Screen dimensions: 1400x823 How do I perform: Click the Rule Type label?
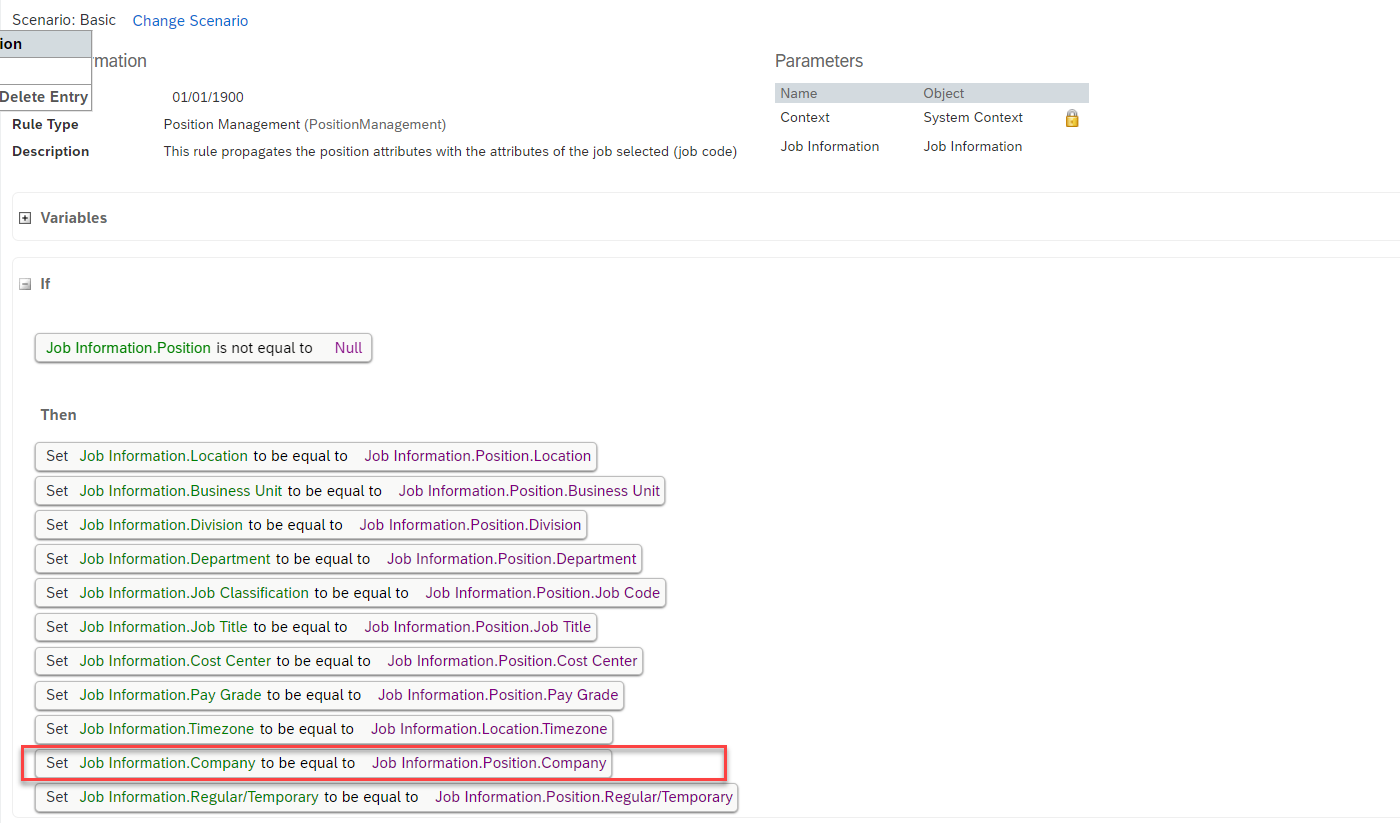(45, 125)
